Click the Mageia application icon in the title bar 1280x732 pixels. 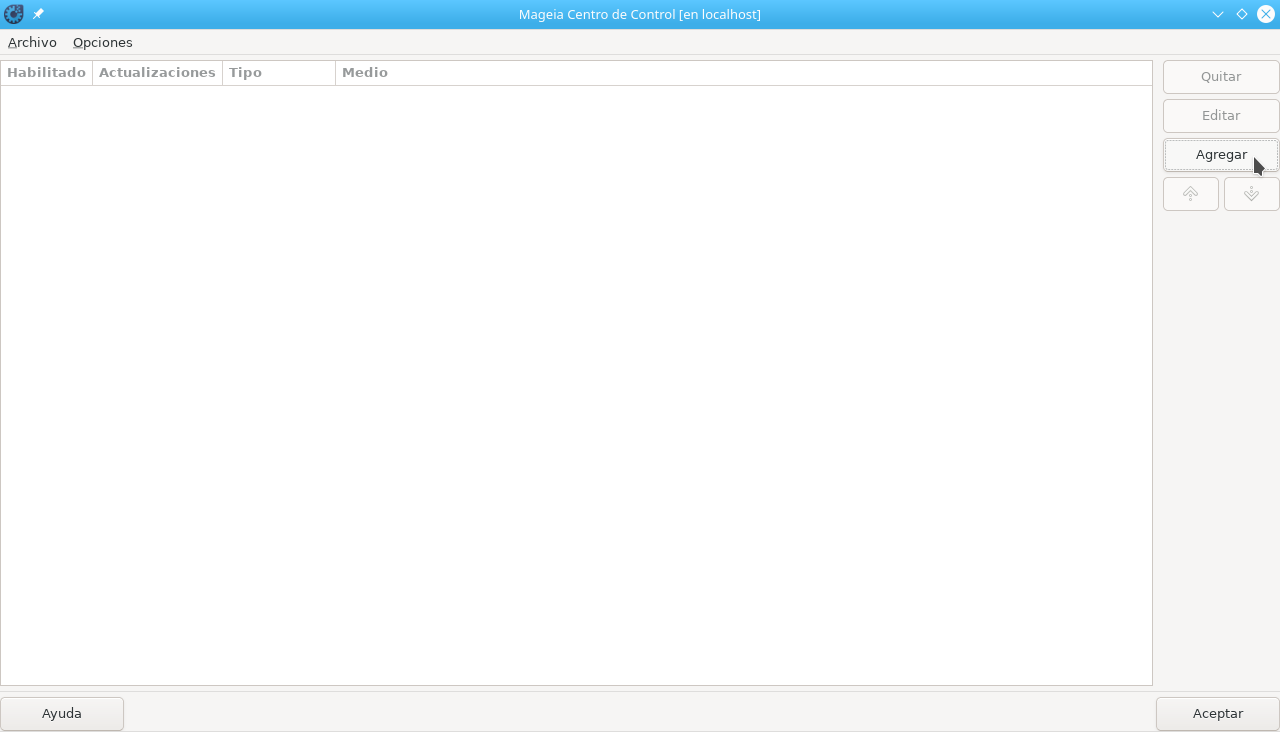(x=14, y=14)
